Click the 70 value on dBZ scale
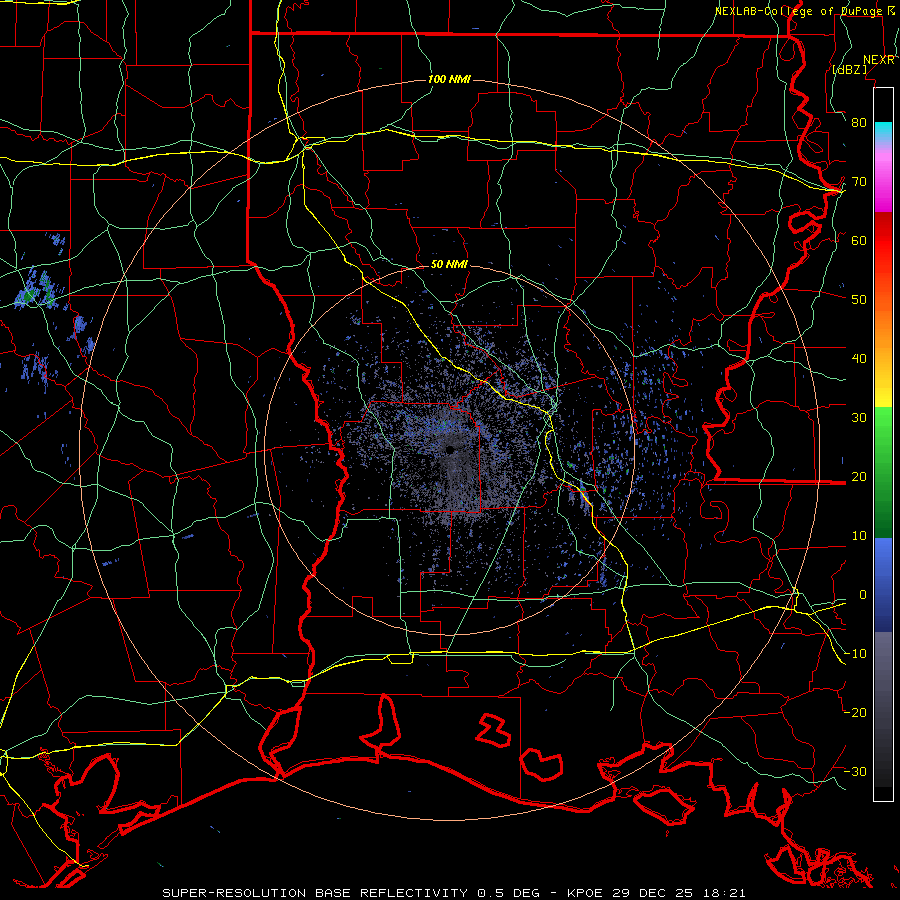The height and width of the screenshot is (900, 900). tap(859, 182)
